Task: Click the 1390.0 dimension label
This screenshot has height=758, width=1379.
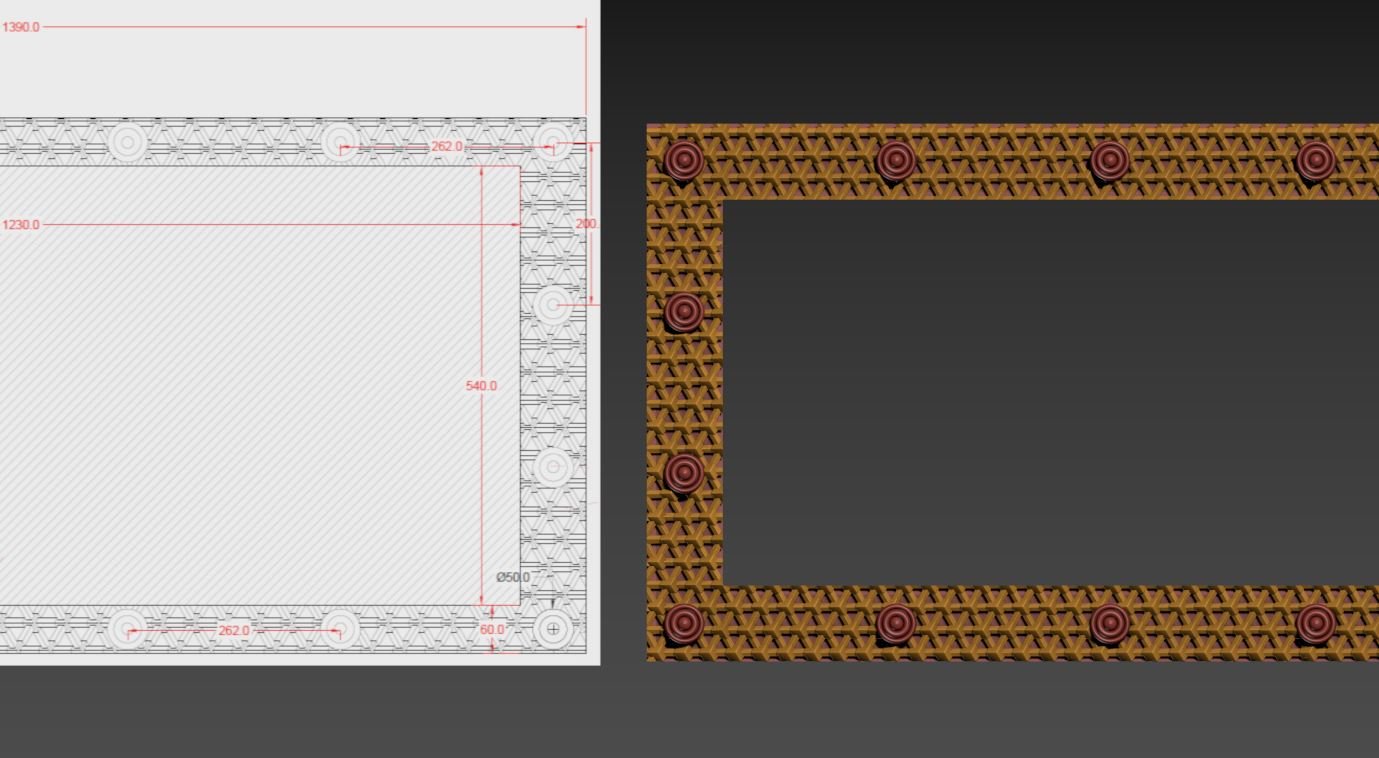Action: tap(21, 27)
